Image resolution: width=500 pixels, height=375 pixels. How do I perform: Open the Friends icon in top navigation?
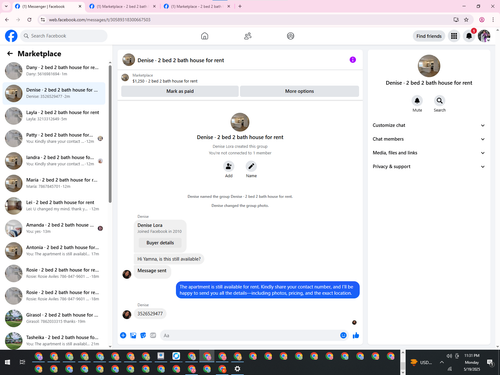(x=248, y=36)
